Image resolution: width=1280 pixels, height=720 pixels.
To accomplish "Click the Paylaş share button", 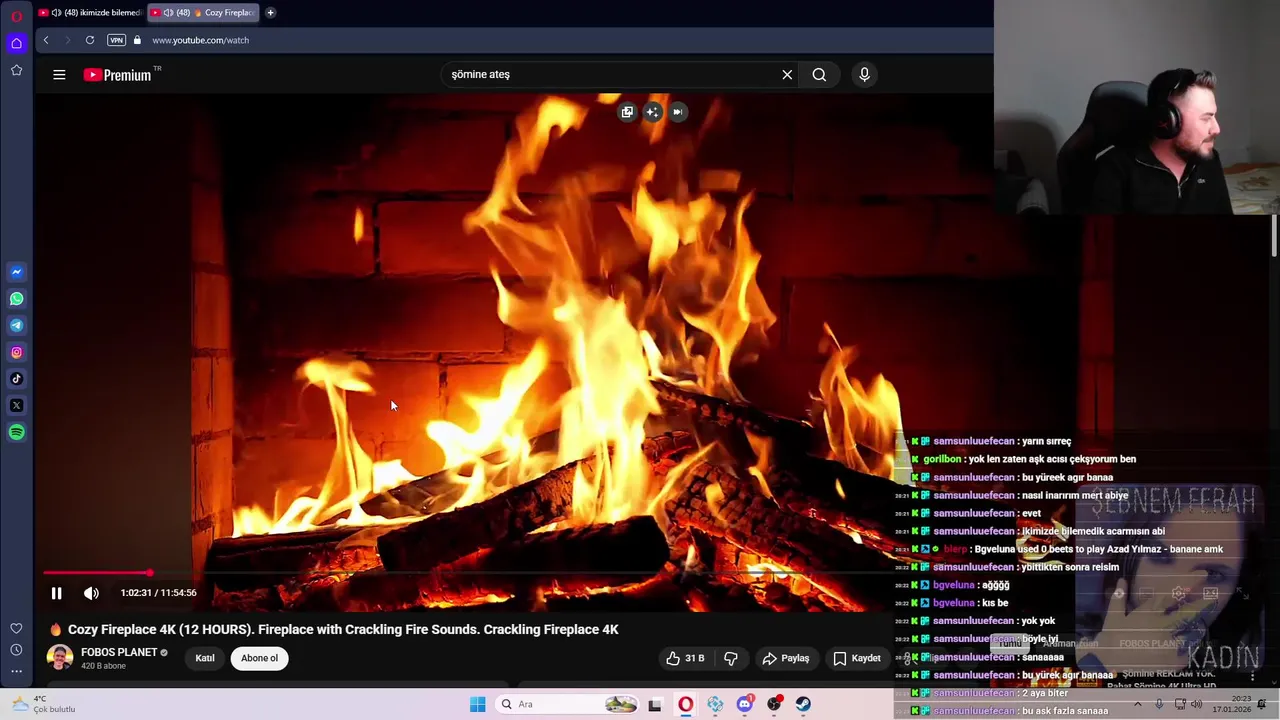I will coord(785,658).
